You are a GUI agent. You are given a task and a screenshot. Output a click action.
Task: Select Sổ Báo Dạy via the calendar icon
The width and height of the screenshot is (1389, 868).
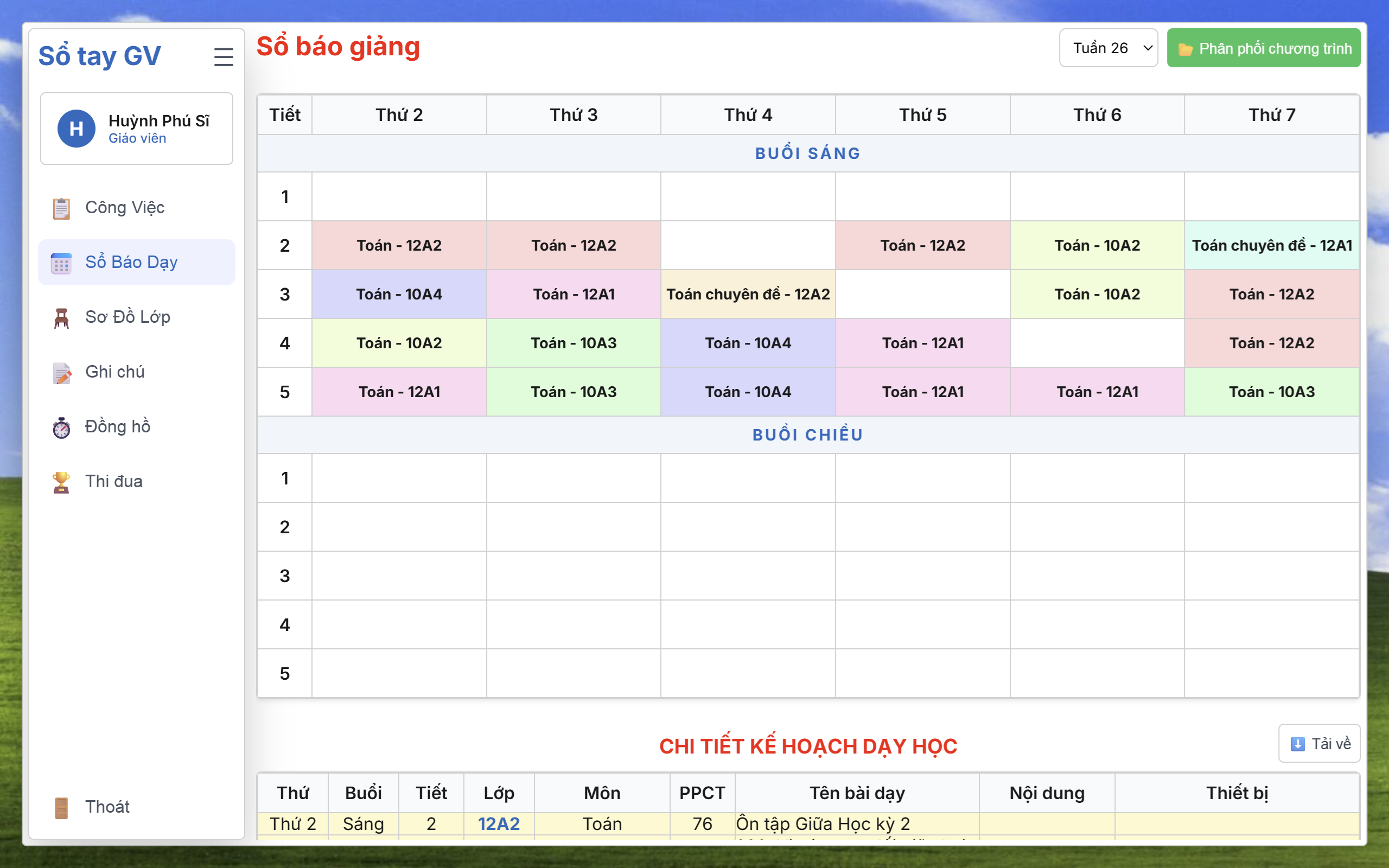click(61, 263)
